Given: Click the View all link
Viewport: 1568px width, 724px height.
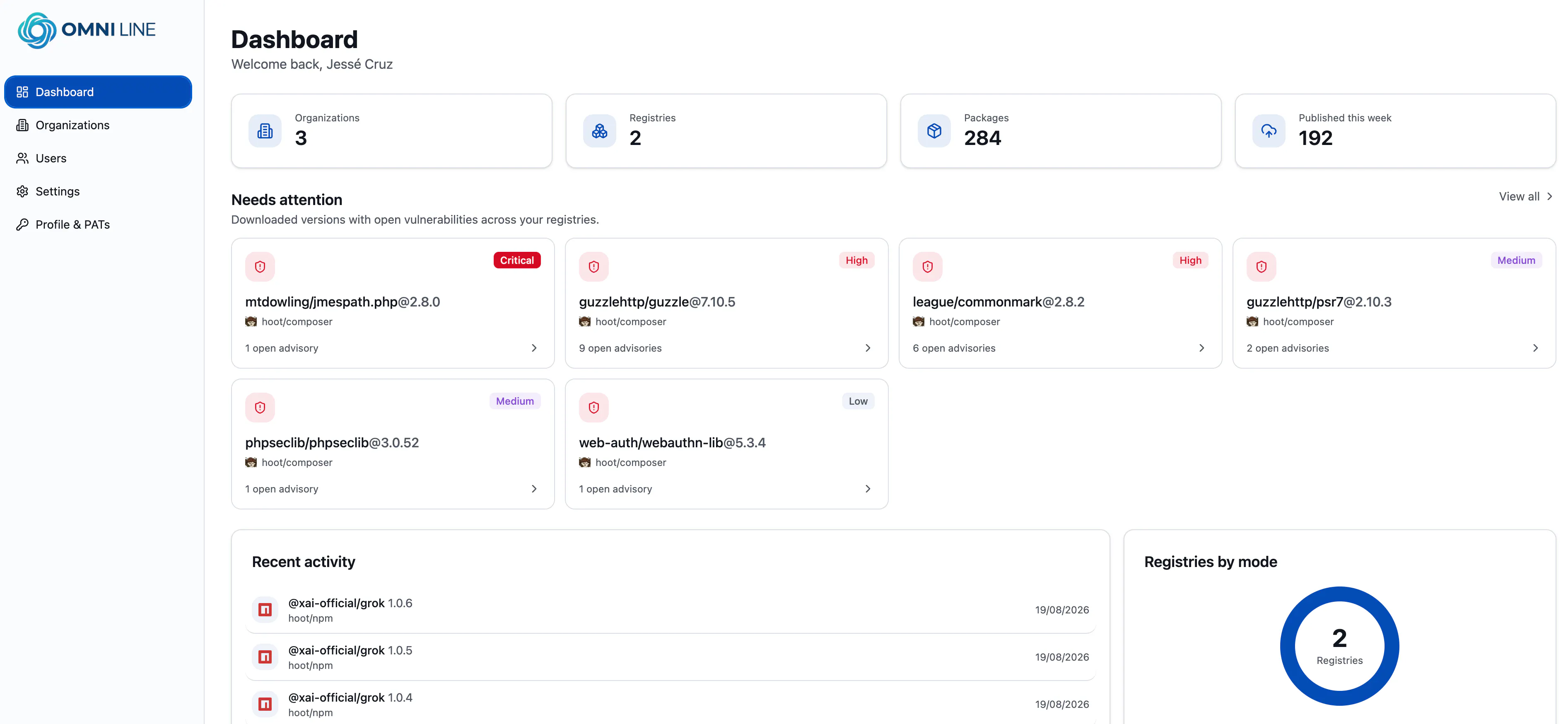Looking at the screenshot, I should coord(1526,197).
